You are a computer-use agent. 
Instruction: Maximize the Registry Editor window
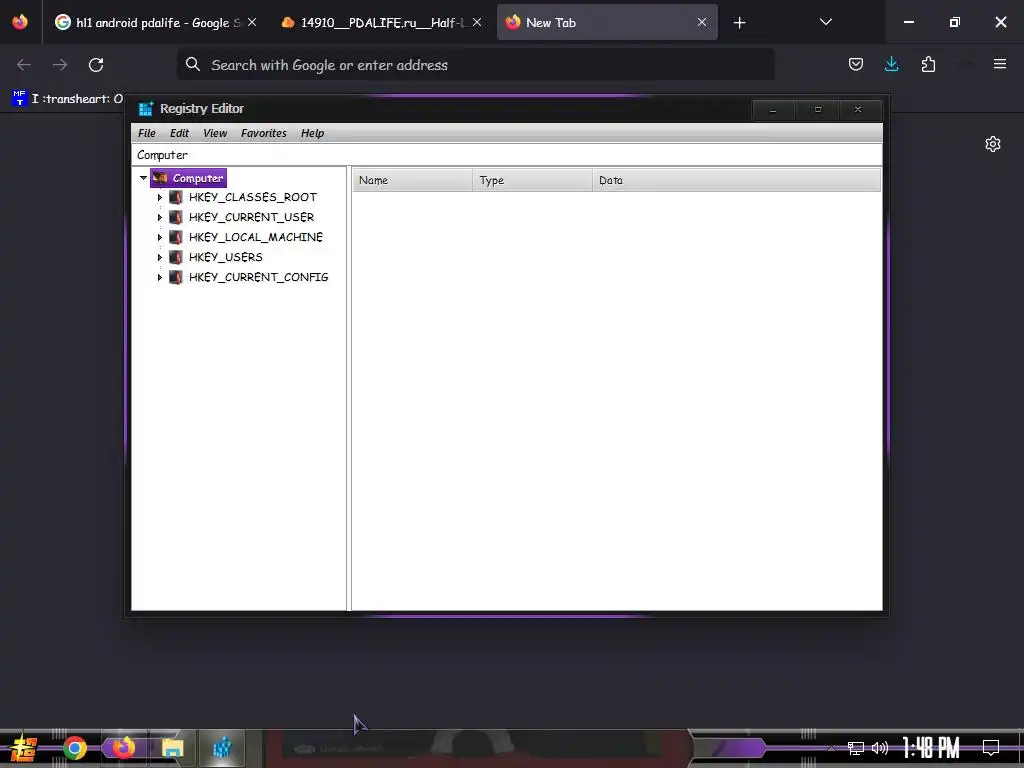818,110
